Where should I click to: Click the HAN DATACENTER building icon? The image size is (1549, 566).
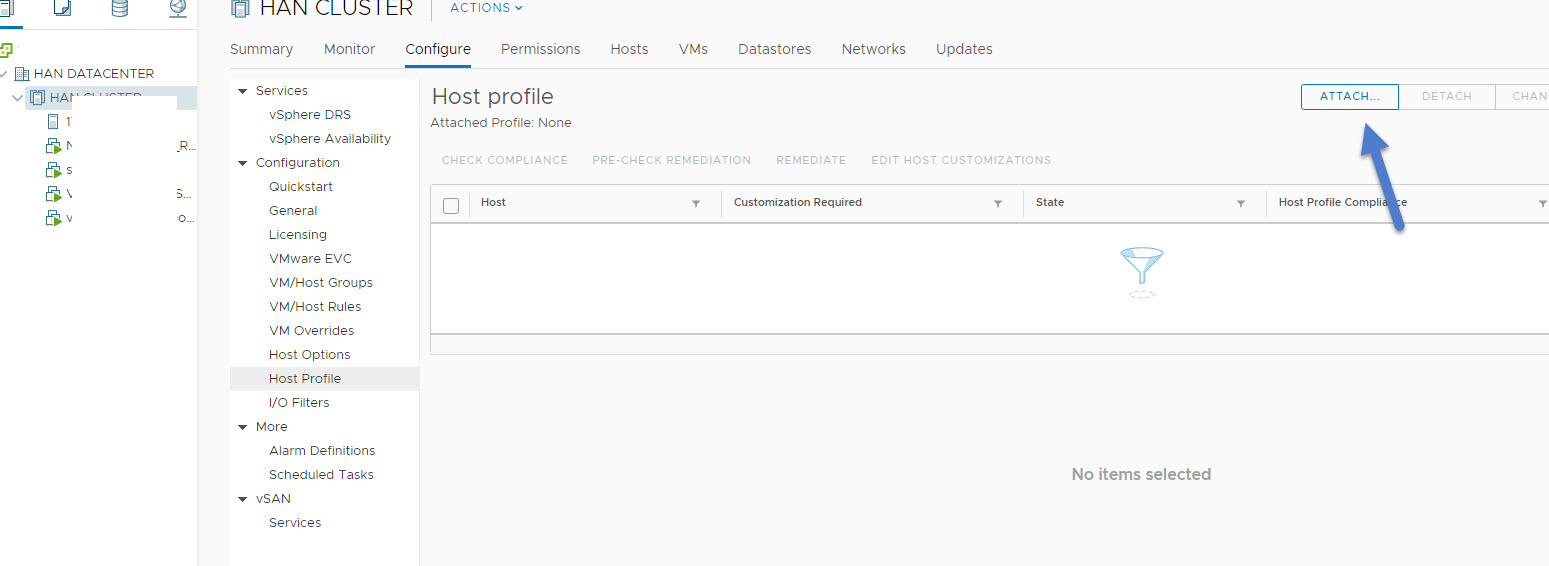[22, 74]
